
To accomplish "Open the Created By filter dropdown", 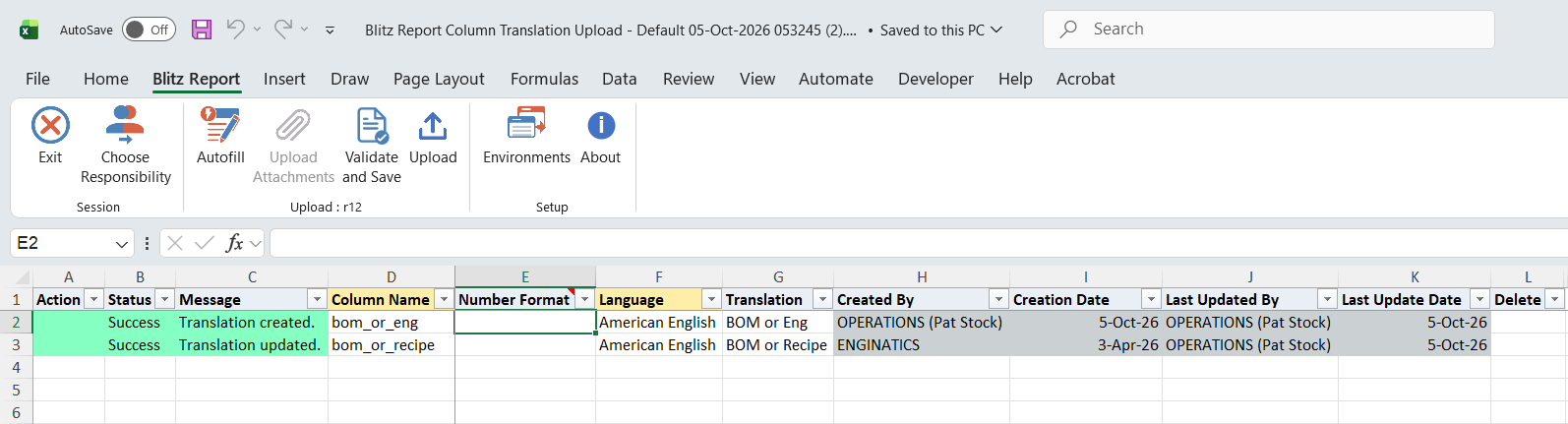I will tap(998, 299).
